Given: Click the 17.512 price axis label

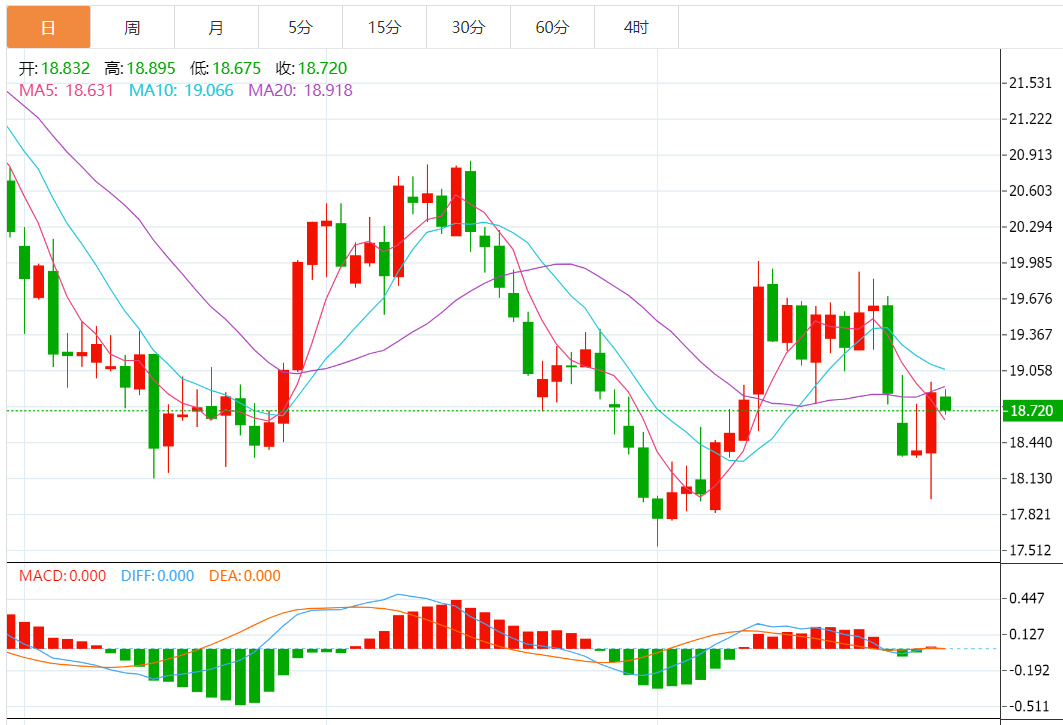Looking at the screenshot, I should pos(1030,550).
